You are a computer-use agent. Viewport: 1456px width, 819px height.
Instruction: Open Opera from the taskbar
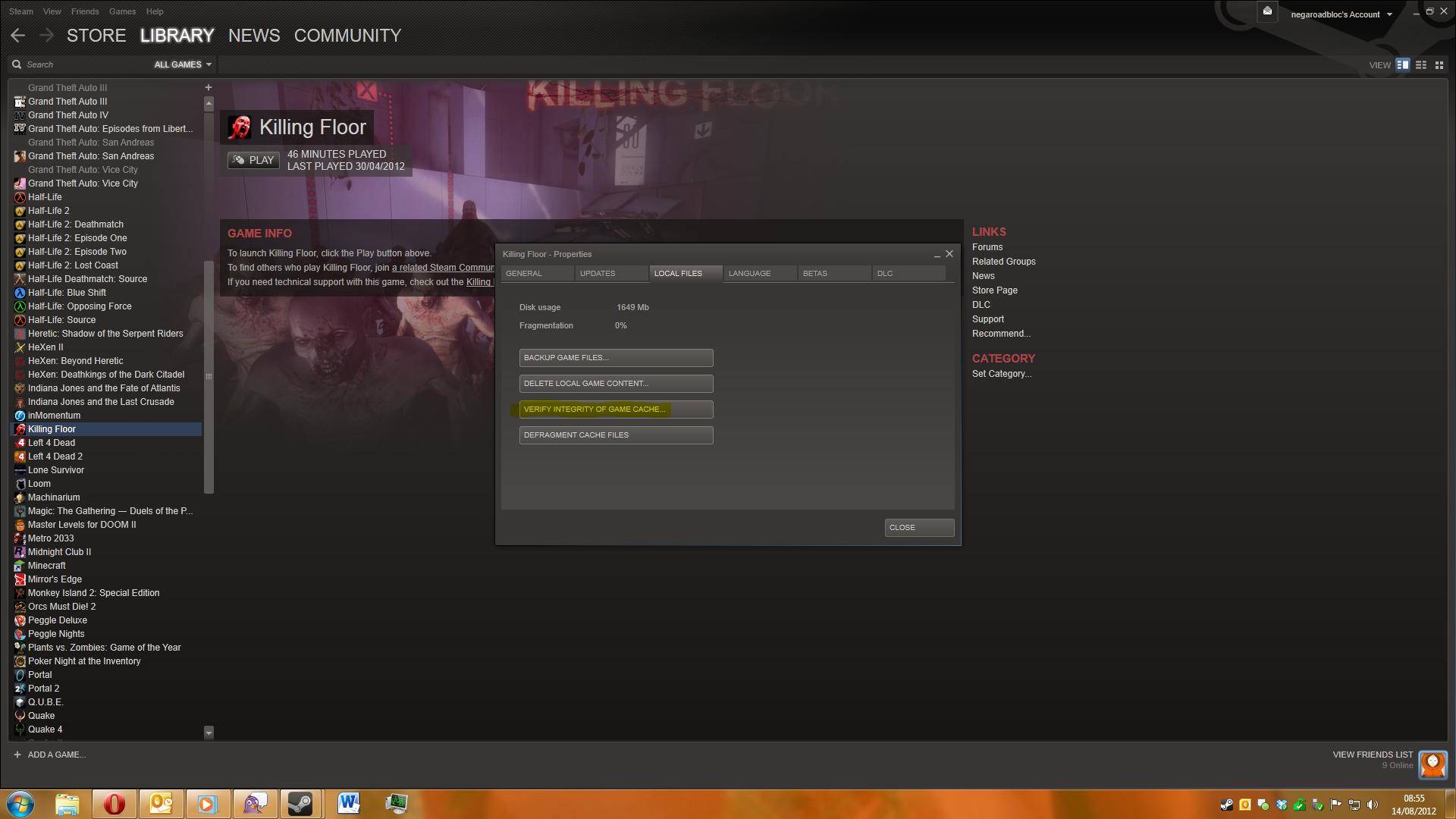(x=115, y=803)
